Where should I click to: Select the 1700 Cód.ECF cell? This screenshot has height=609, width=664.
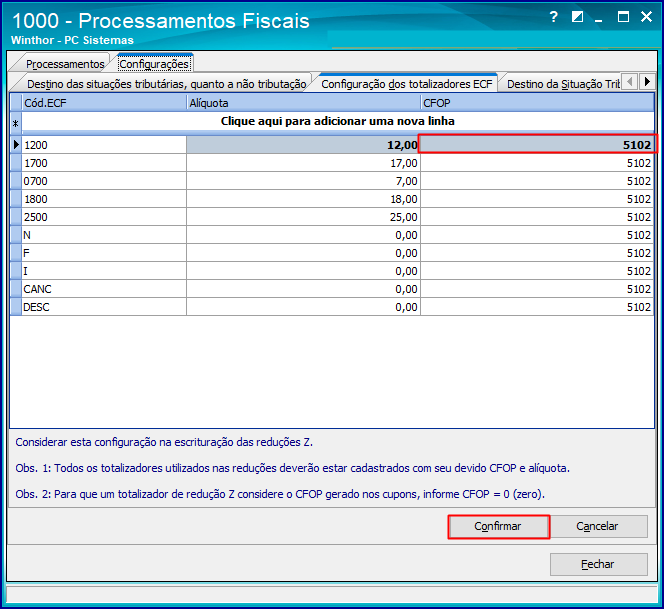pyautogui.click(x=104, y=163)
